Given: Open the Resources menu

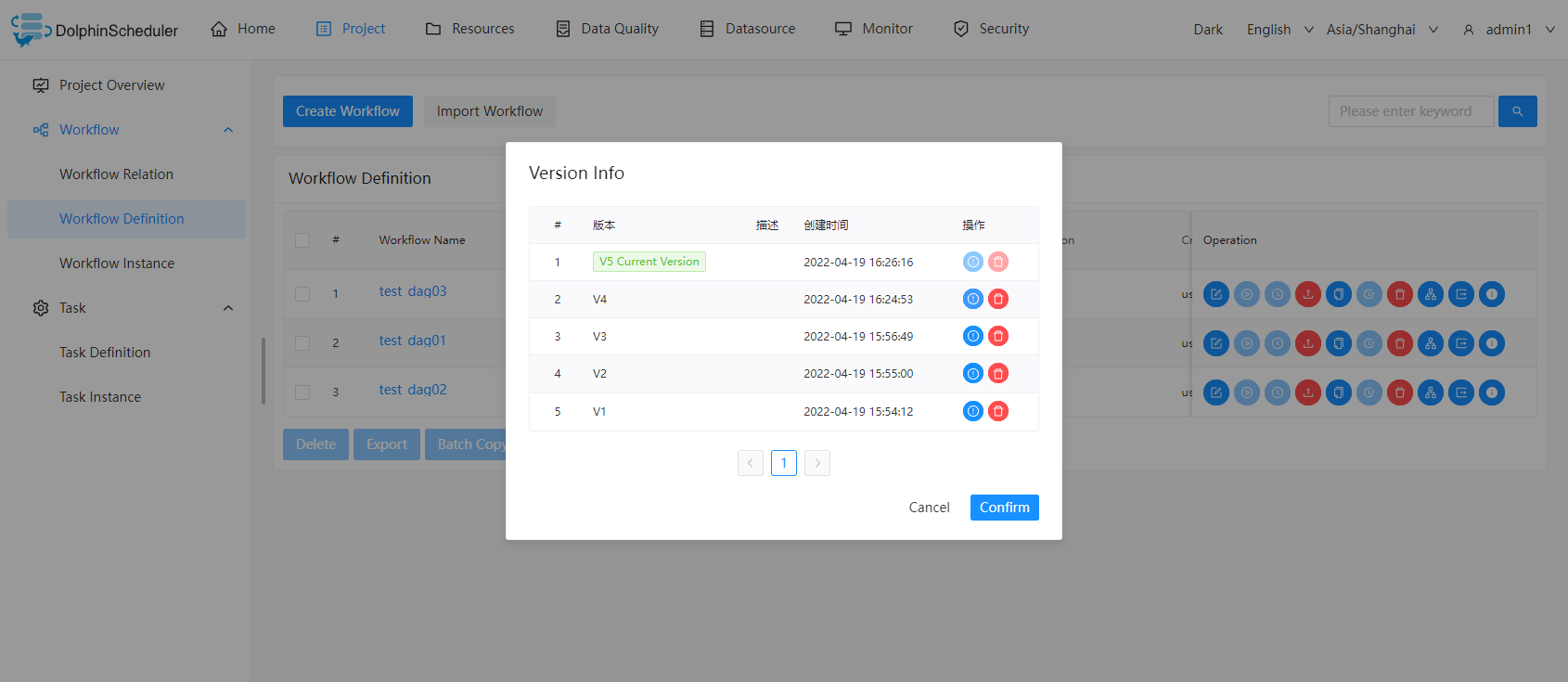Looking at the screenshot, I should tap(469, 29).
